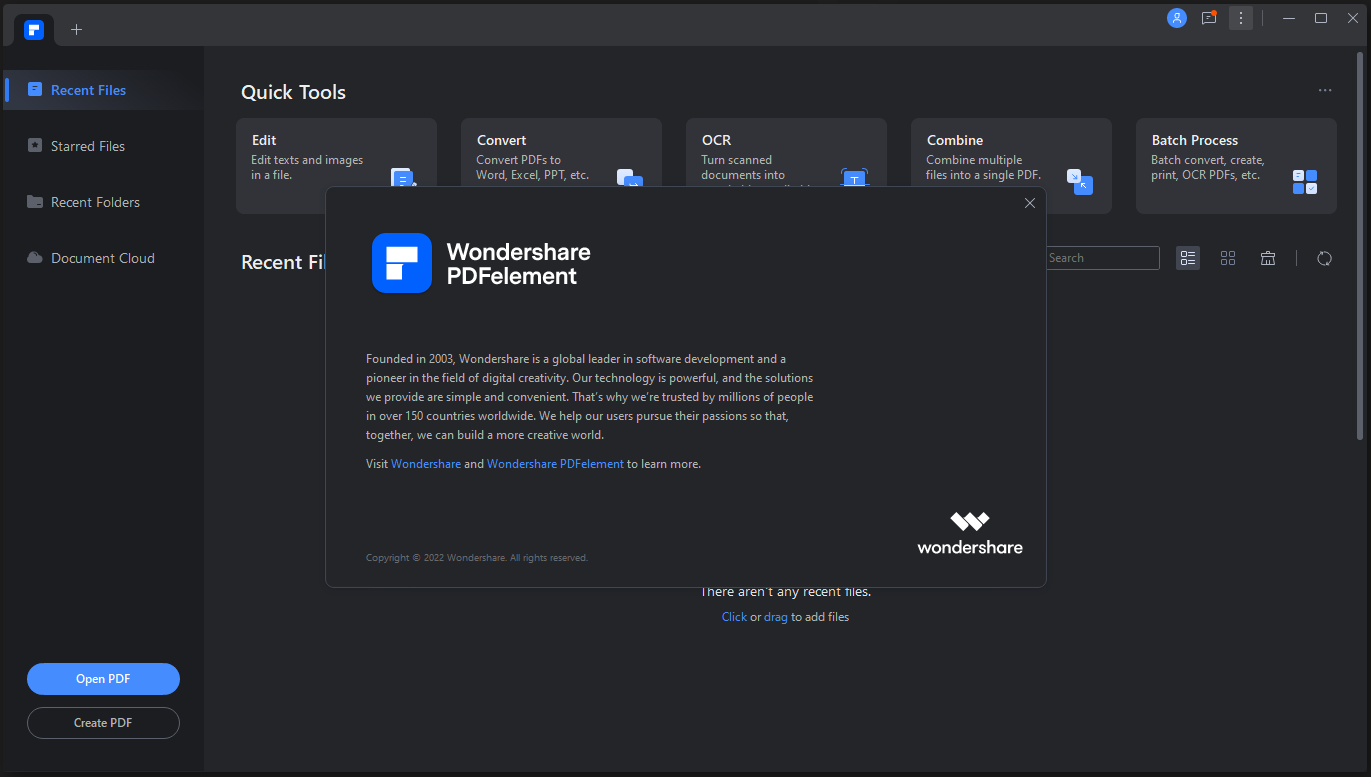The image size is (1371, 777).
Task: Add a new tab with plus icon
Action: point(77,30)
